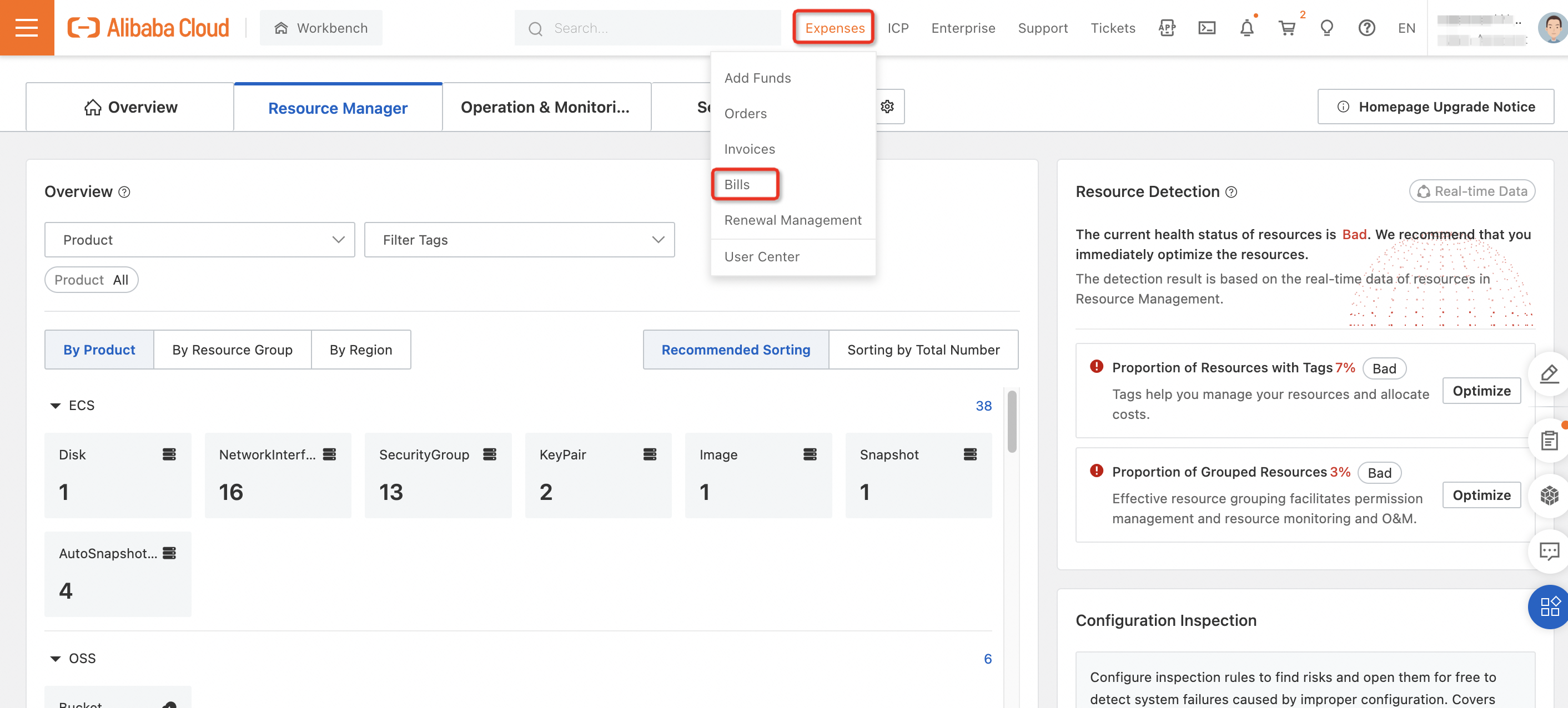Image resolution: width=1568 pixels, height=708 pixels.
Task: Select By Product grouping
Action: [99, 350]
